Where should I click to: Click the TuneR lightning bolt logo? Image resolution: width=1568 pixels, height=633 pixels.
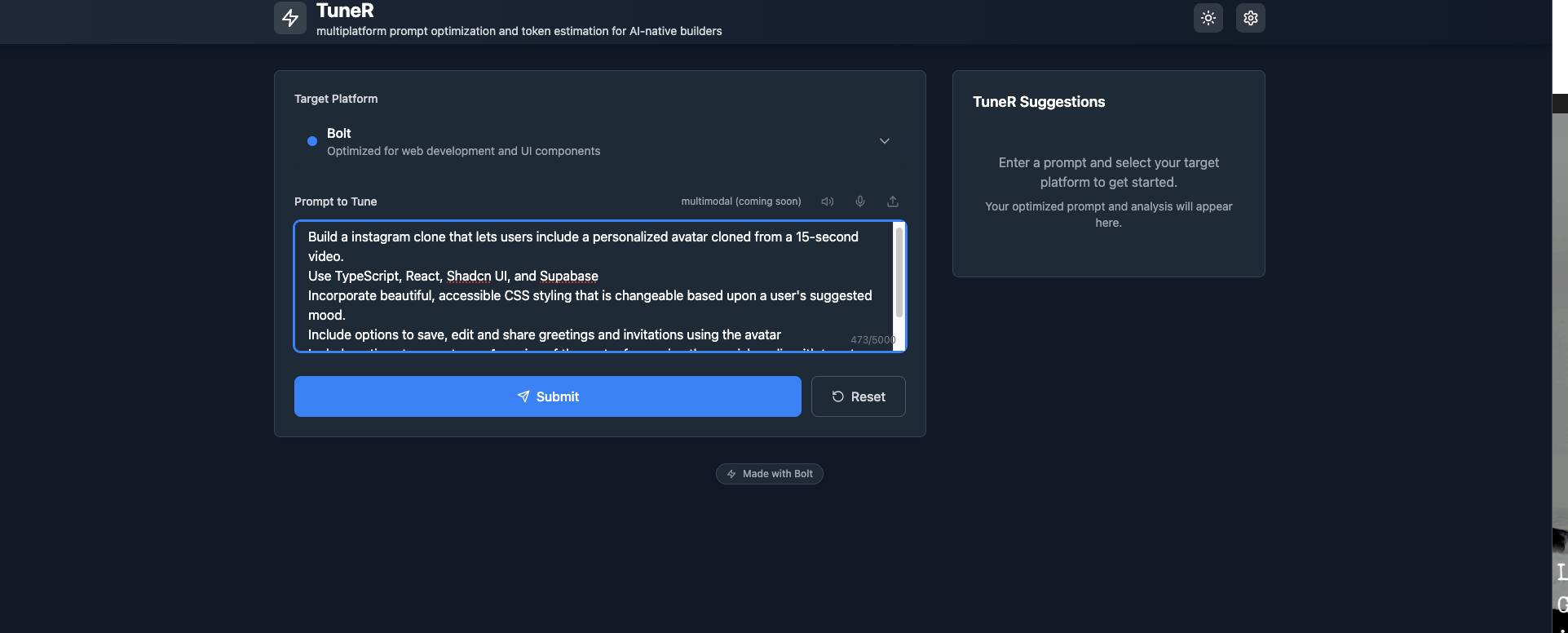pos(289,17)
